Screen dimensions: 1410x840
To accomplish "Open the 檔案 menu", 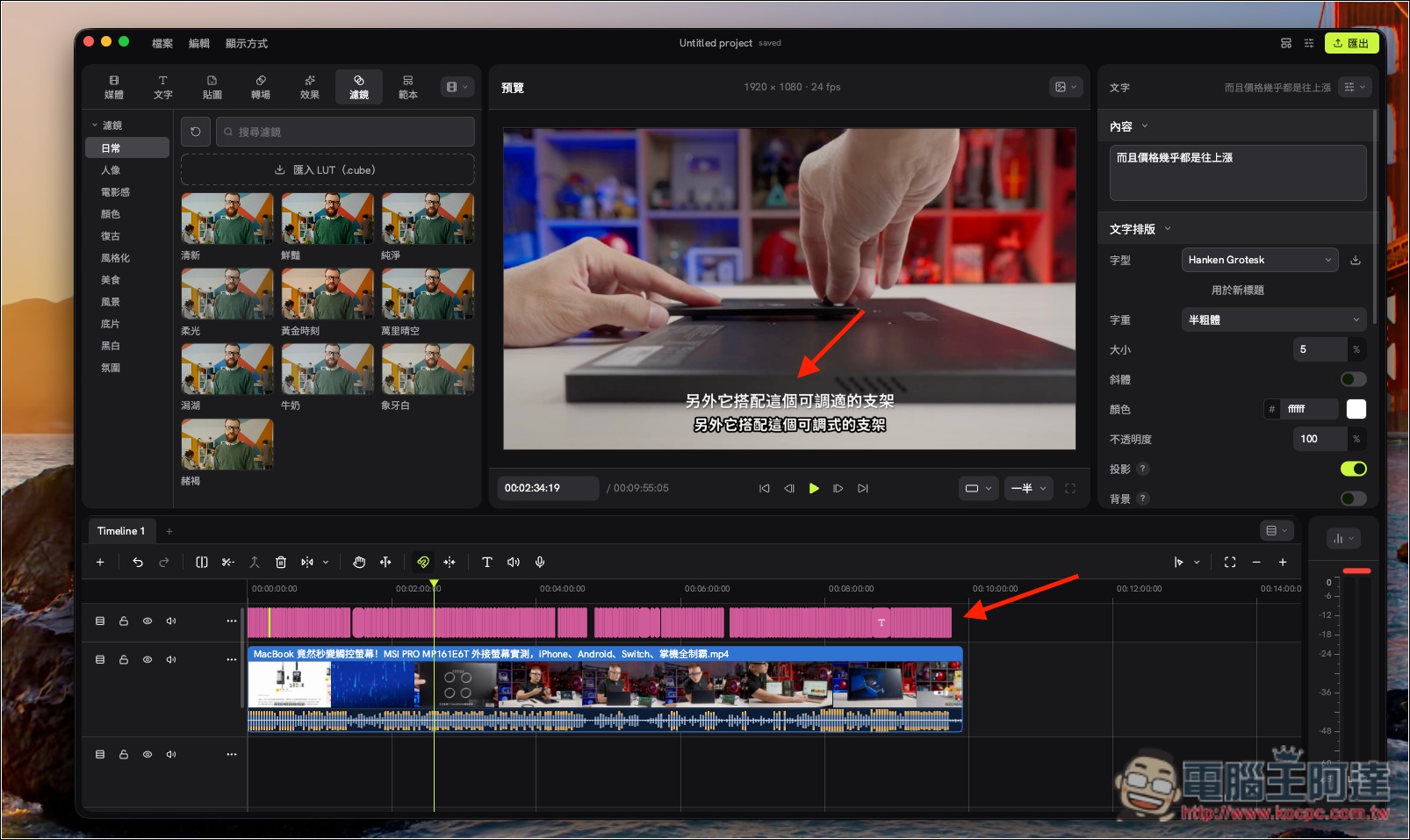I will pyautogui.click(x=162, y=43).
